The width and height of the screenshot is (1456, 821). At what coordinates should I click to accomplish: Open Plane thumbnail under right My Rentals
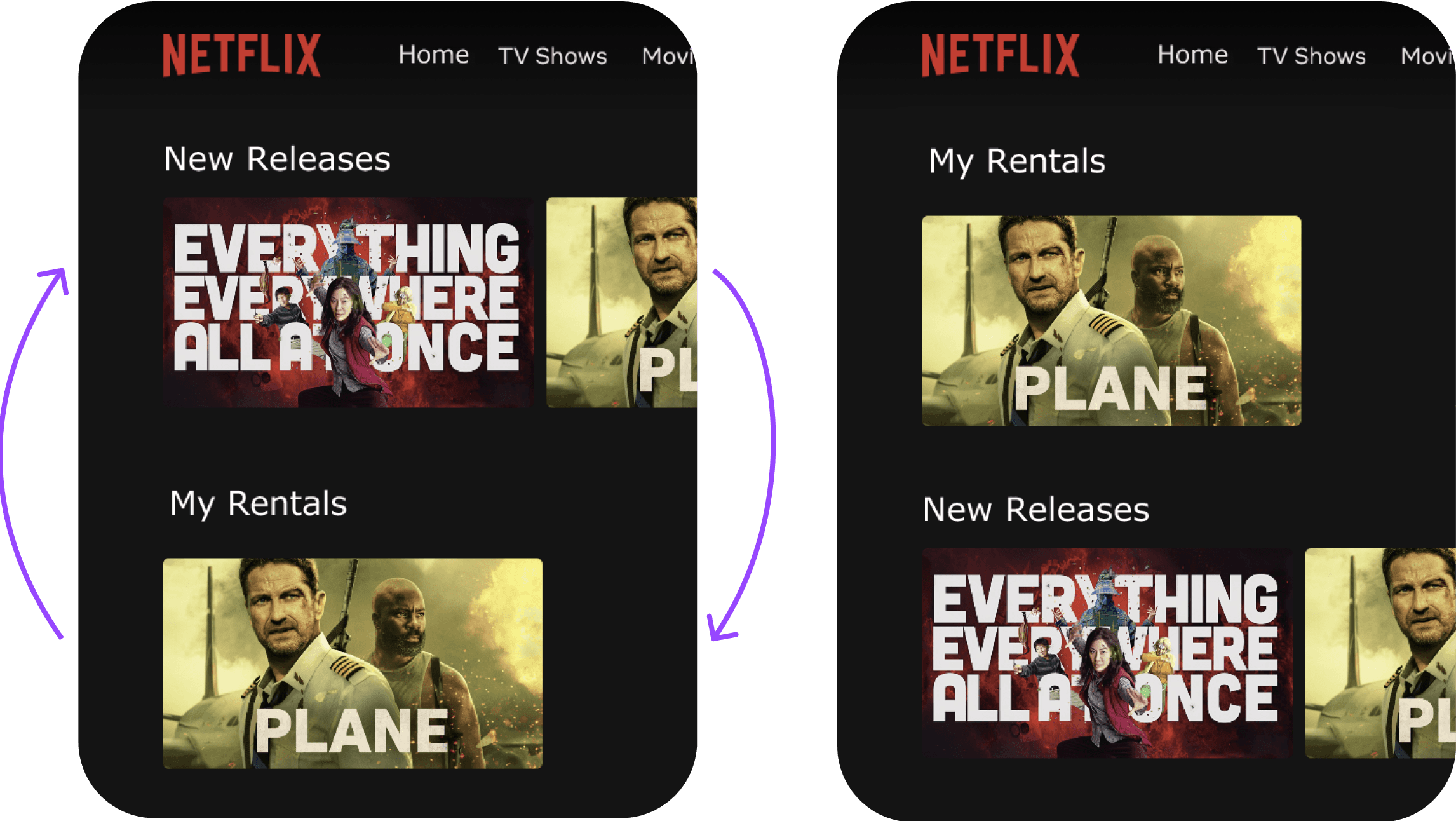(1111, 321)
